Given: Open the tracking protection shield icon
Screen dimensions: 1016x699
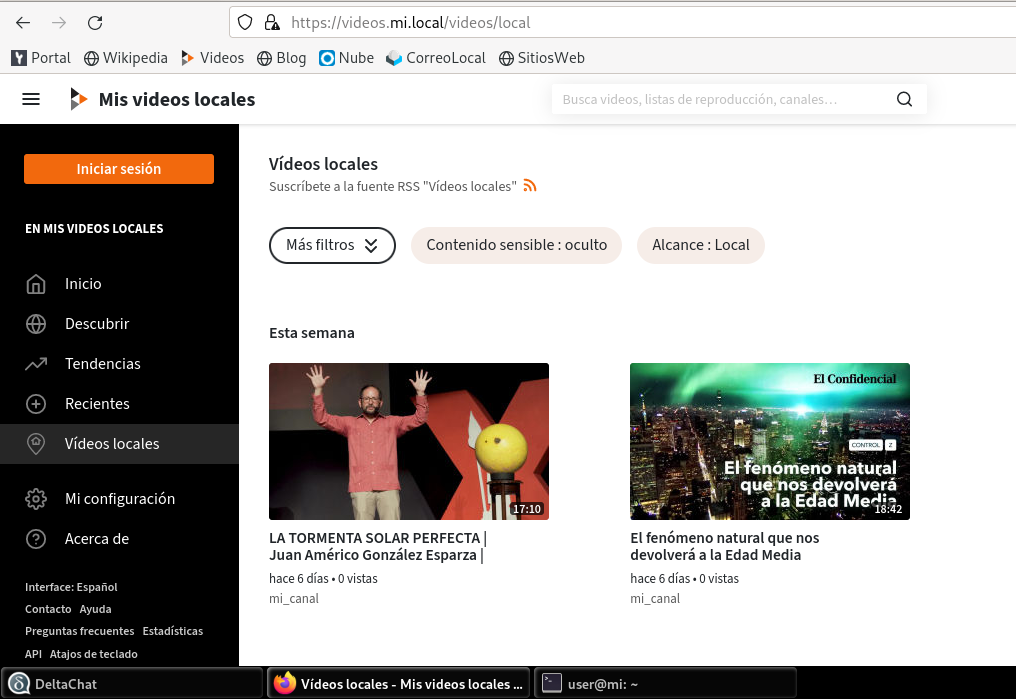Looking at the screenshot, I should [x=245, y=23].
